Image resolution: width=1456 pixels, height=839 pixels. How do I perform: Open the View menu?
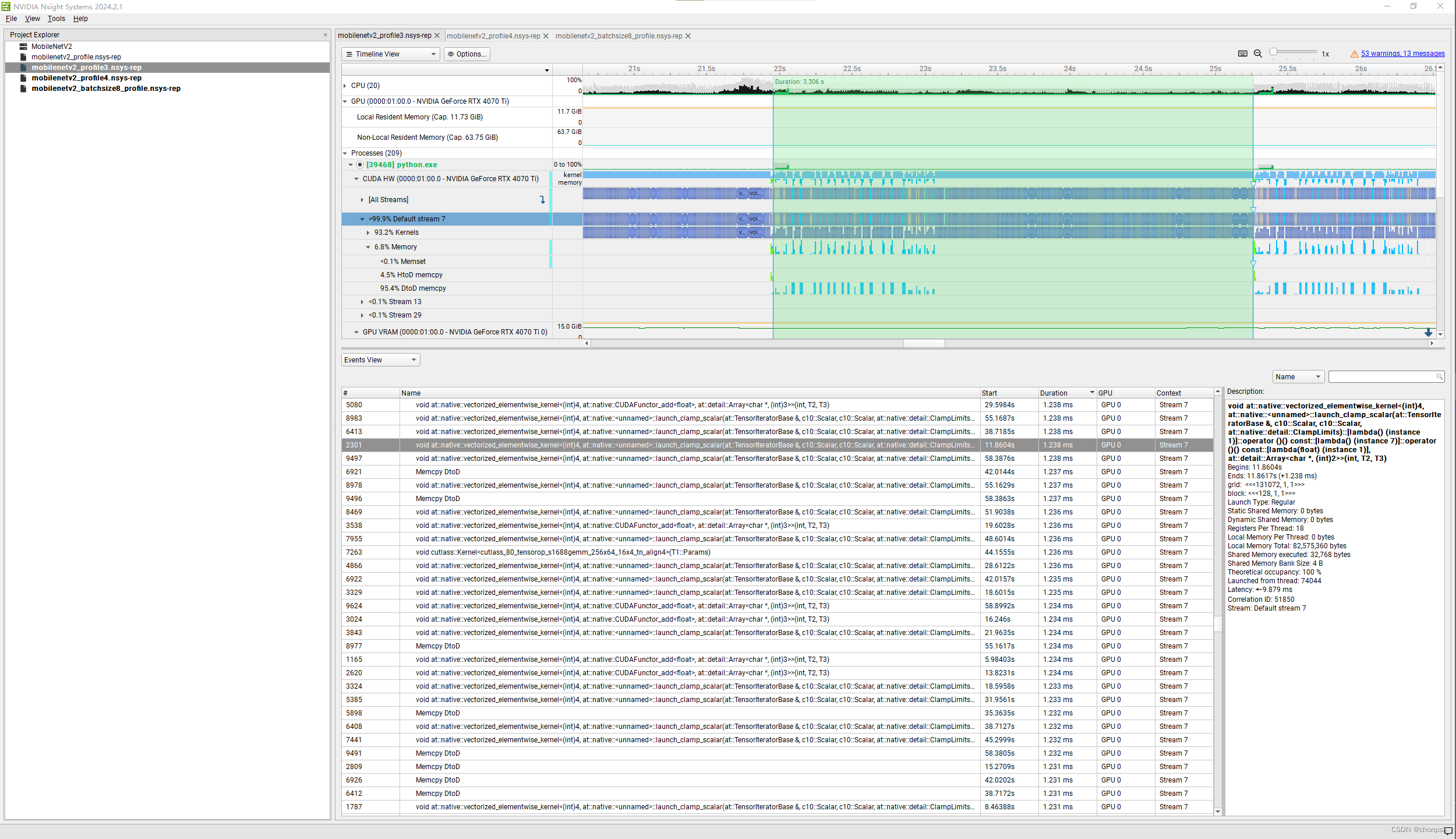point(33,19)
